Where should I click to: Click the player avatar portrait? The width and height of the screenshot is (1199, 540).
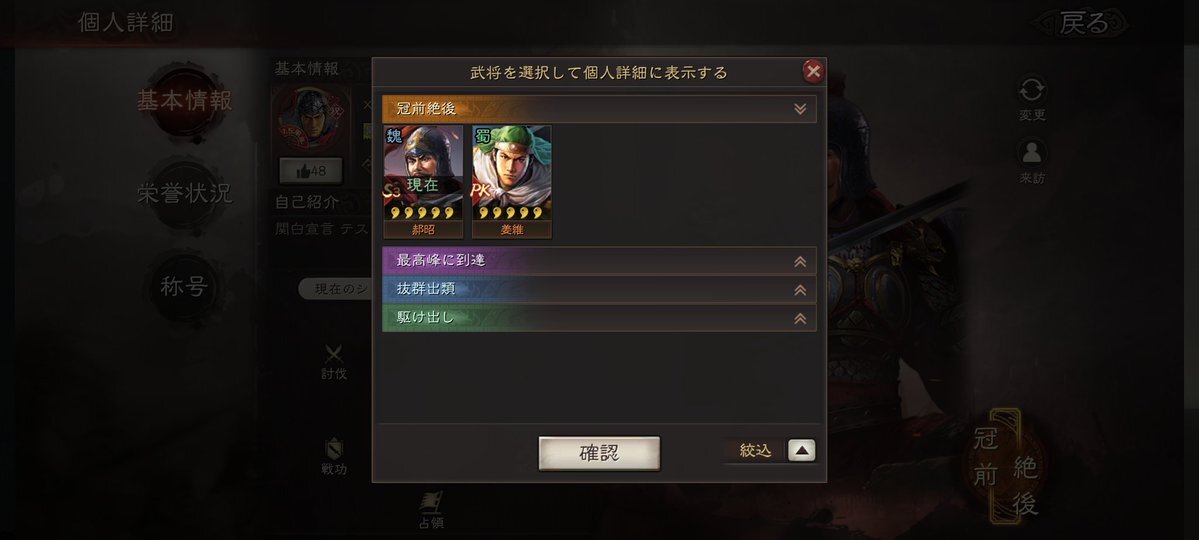tap(312, 119)
